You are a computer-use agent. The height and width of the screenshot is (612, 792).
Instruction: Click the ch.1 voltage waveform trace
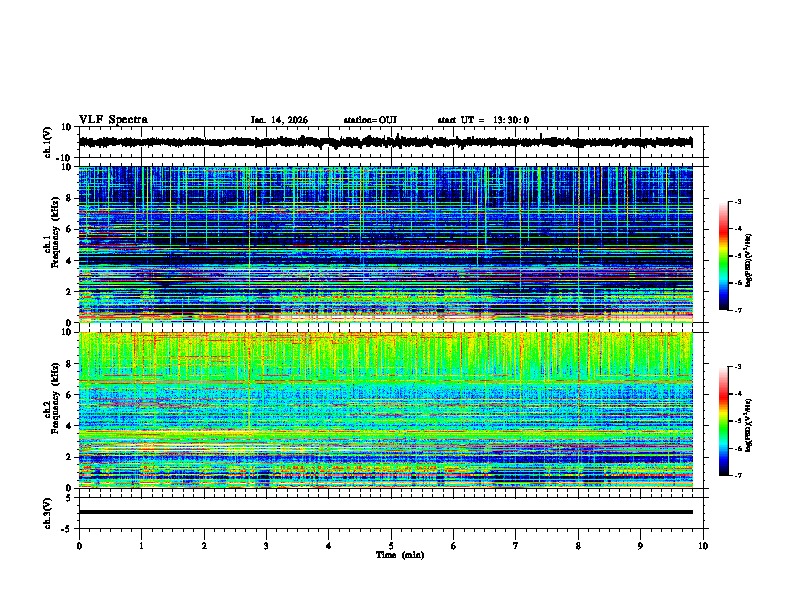tap(385, 142)
